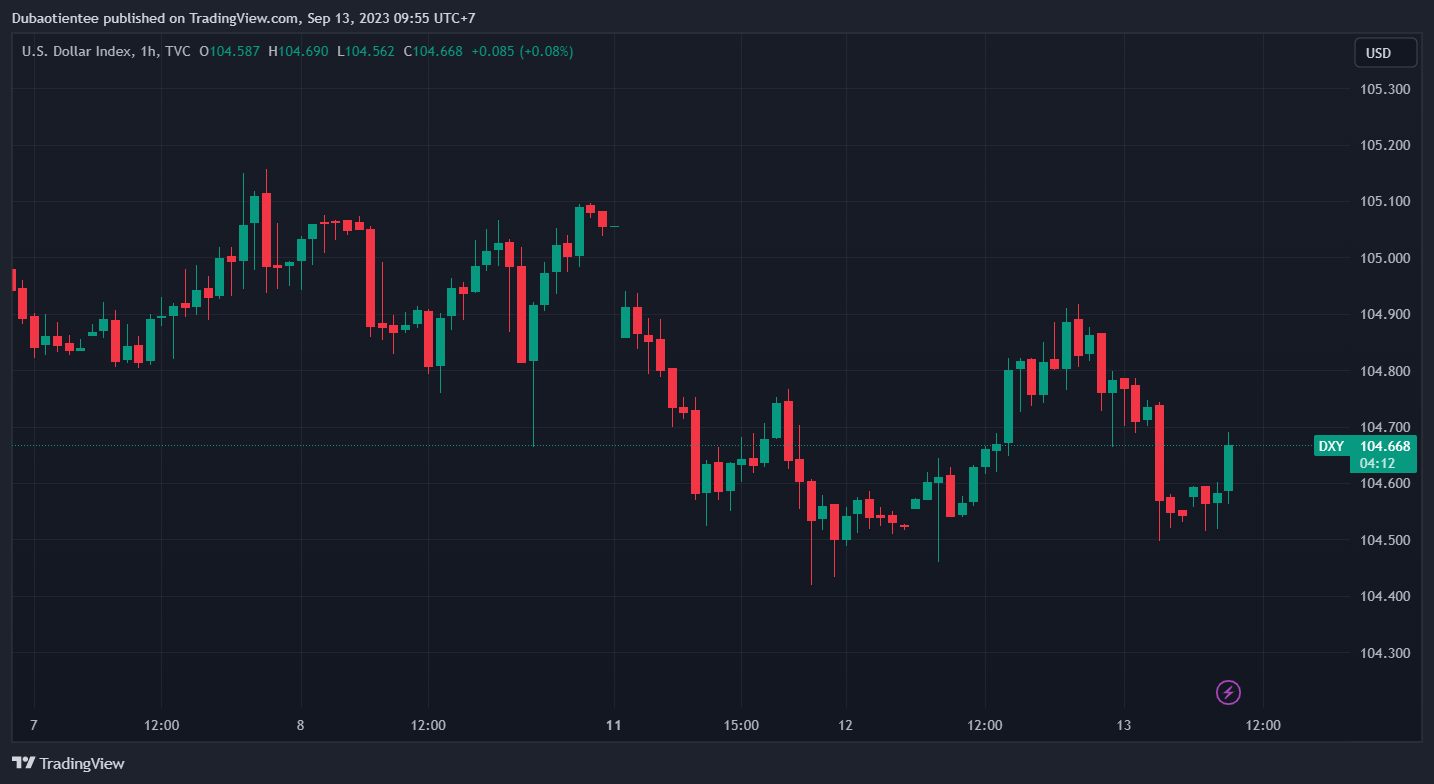The width and height of the screenshot is (1434, 784).
Task: Click the 15:00 time axis label
Action: point(741,725)
